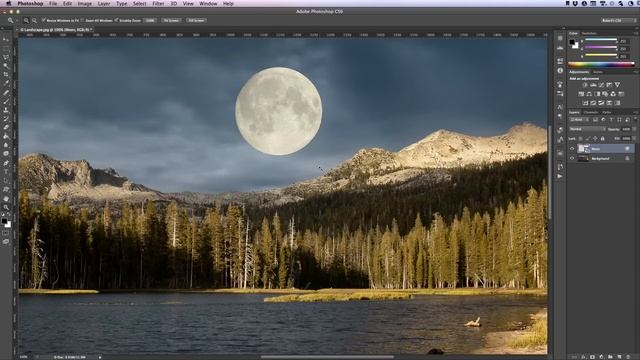Screen dimensions: 640x360
Task: Select the Gradient tool
Action: click(6, 136)
